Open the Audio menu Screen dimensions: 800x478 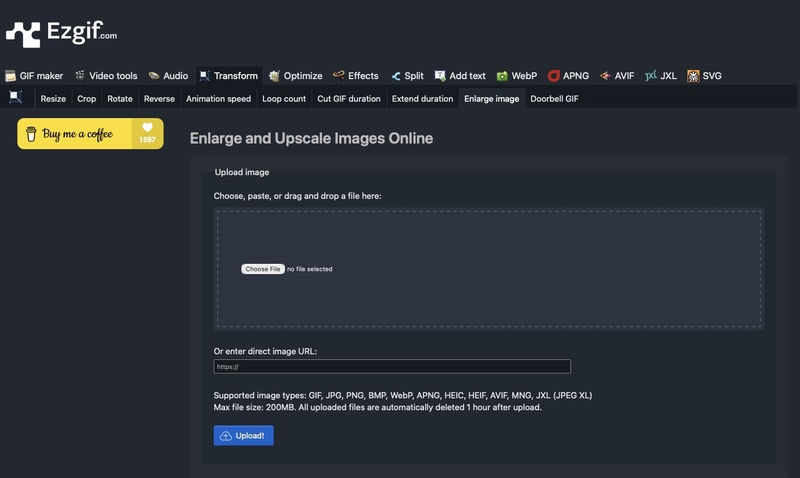tap(168, 76)
